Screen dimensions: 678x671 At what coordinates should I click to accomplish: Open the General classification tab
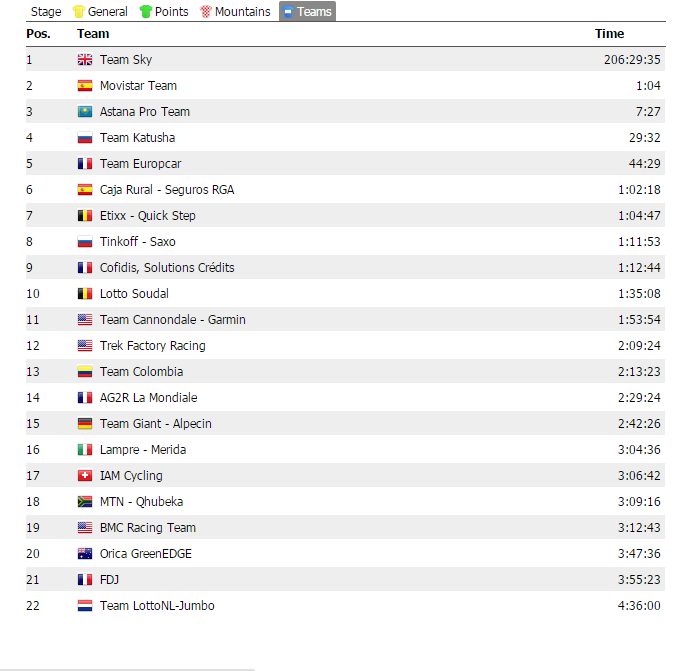(101, 12)
